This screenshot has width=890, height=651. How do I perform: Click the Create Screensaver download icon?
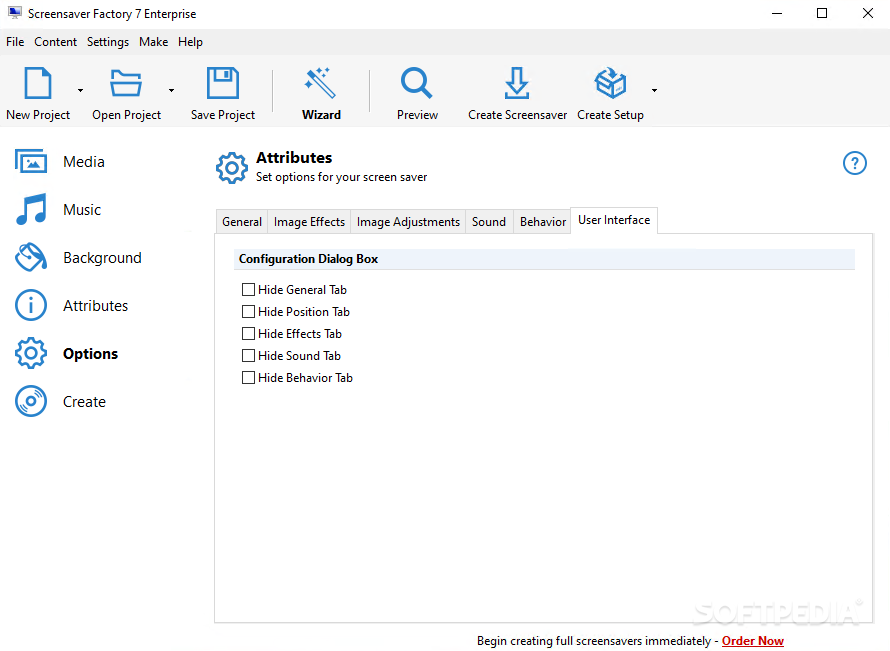point(517,83)
